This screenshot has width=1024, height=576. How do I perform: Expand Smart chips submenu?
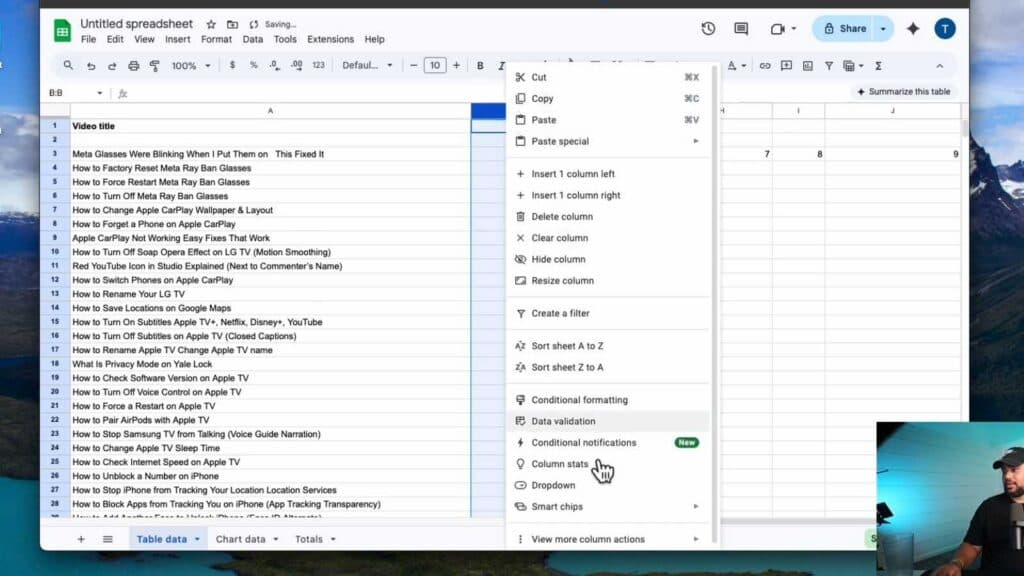coord(608,507)
